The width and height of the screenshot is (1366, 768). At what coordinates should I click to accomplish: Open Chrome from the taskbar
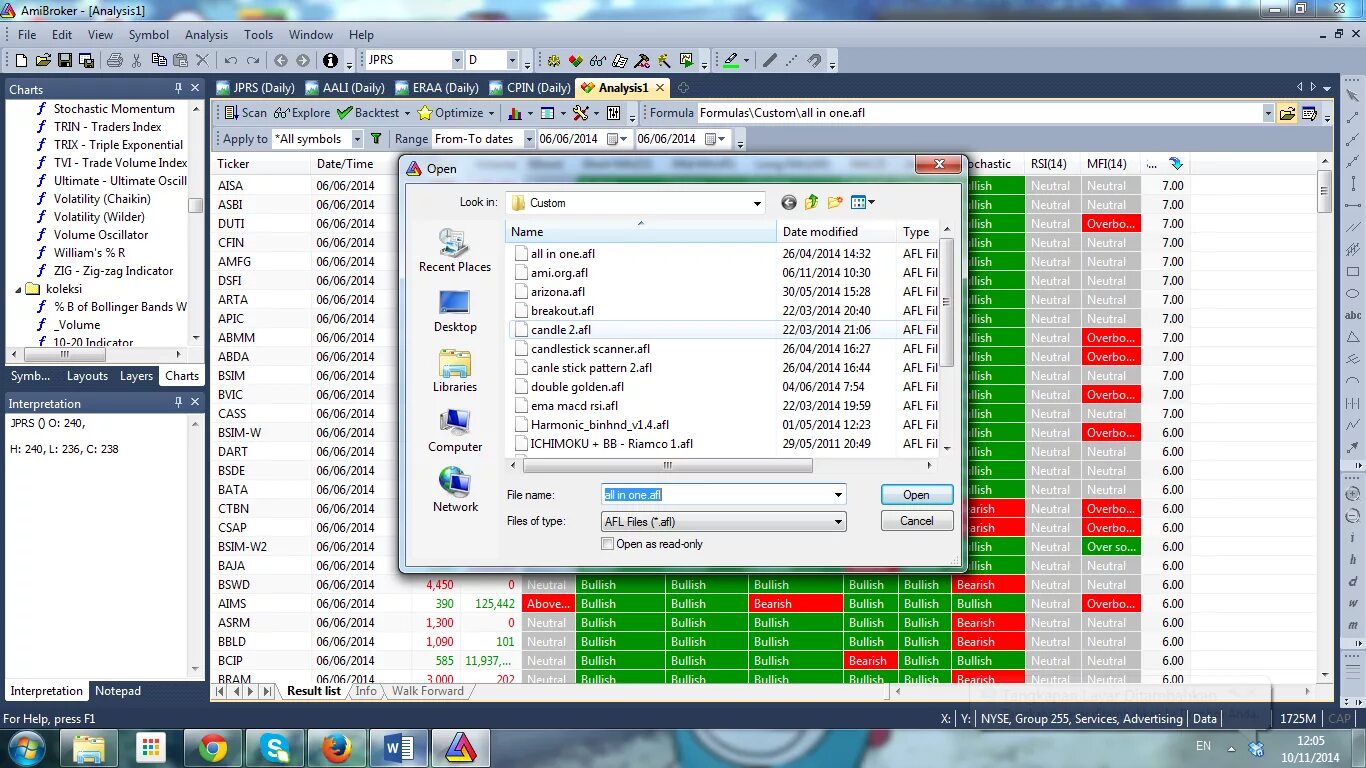pyautogui.click(x=213, y=747)
